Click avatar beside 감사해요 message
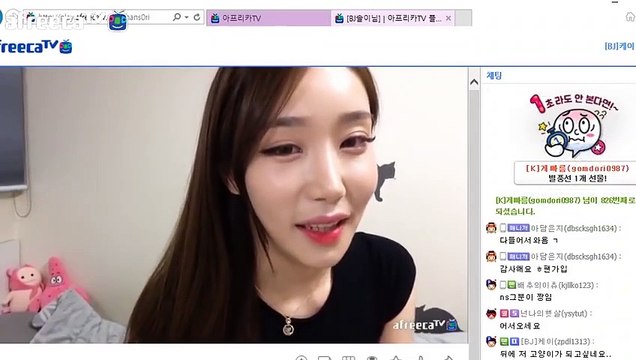 point(491,256)
